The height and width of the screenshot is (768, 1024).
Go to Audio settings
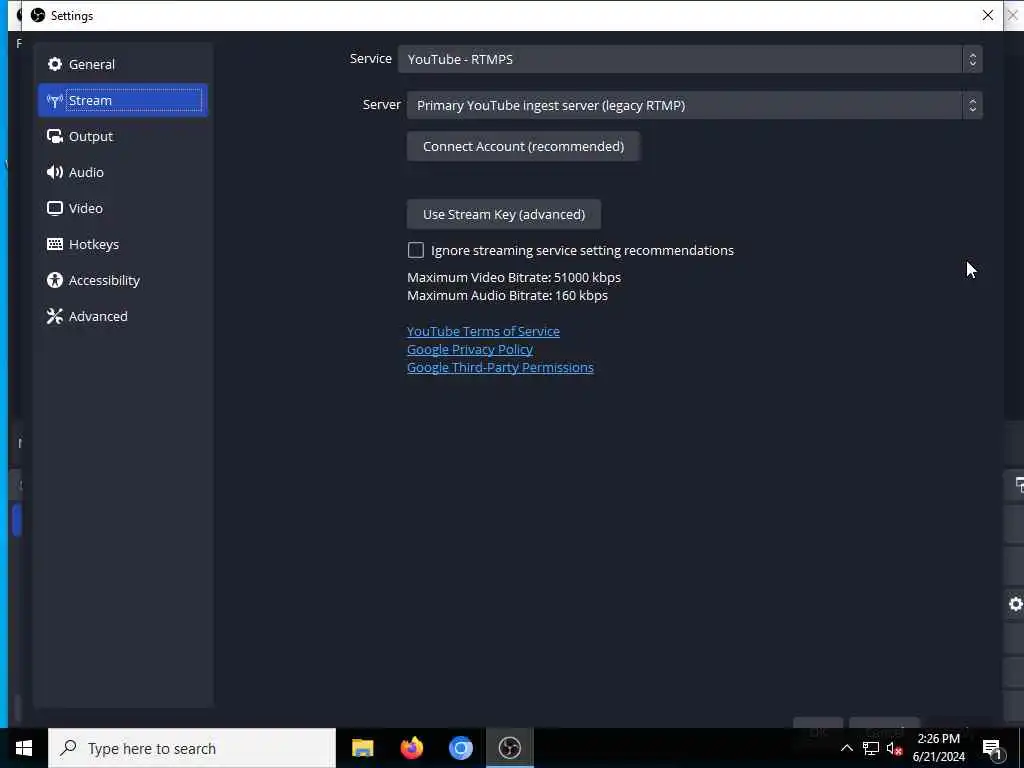point(123,172)
